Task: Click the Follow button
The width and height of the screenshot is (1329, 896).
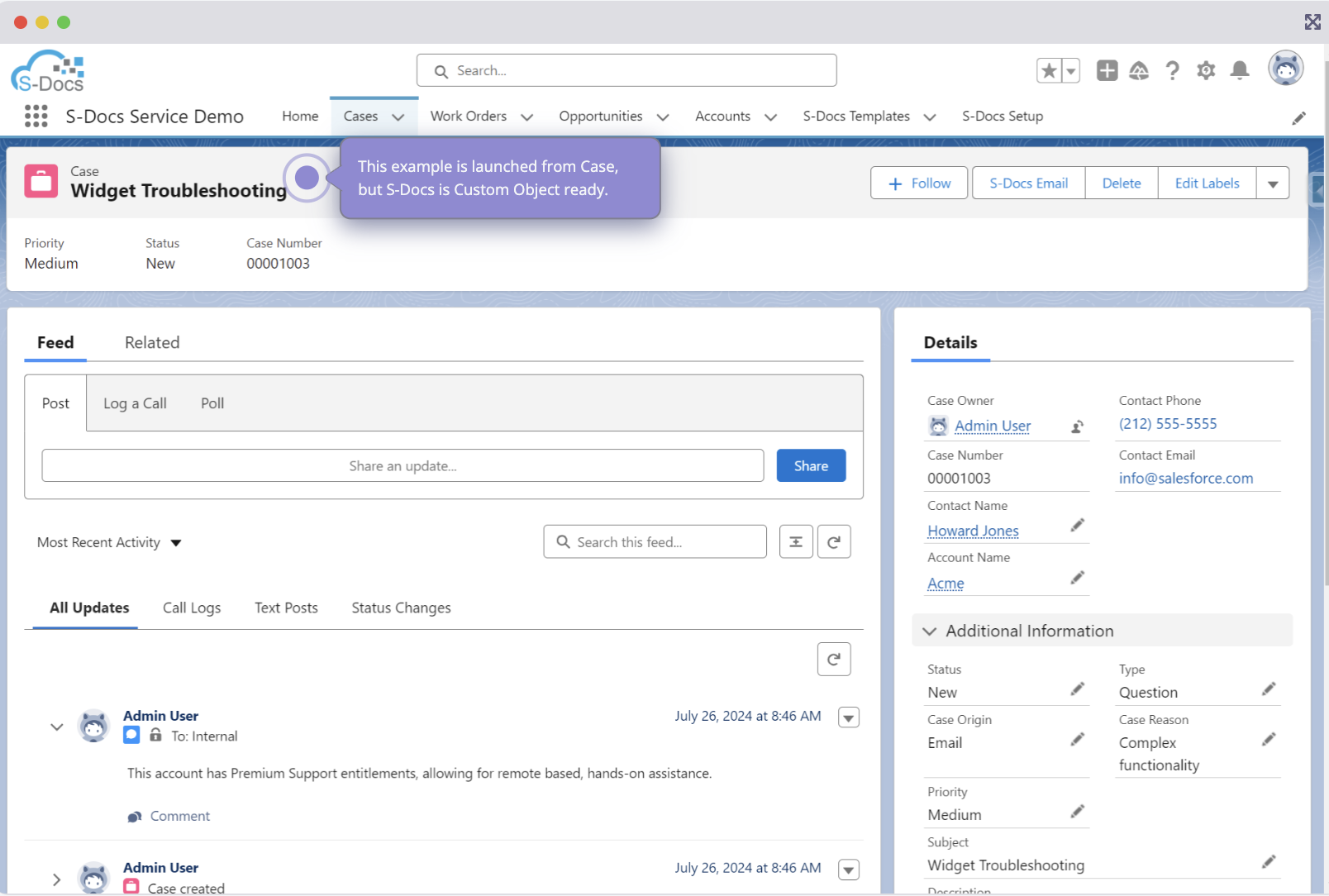Action: [x=919, y=183]
